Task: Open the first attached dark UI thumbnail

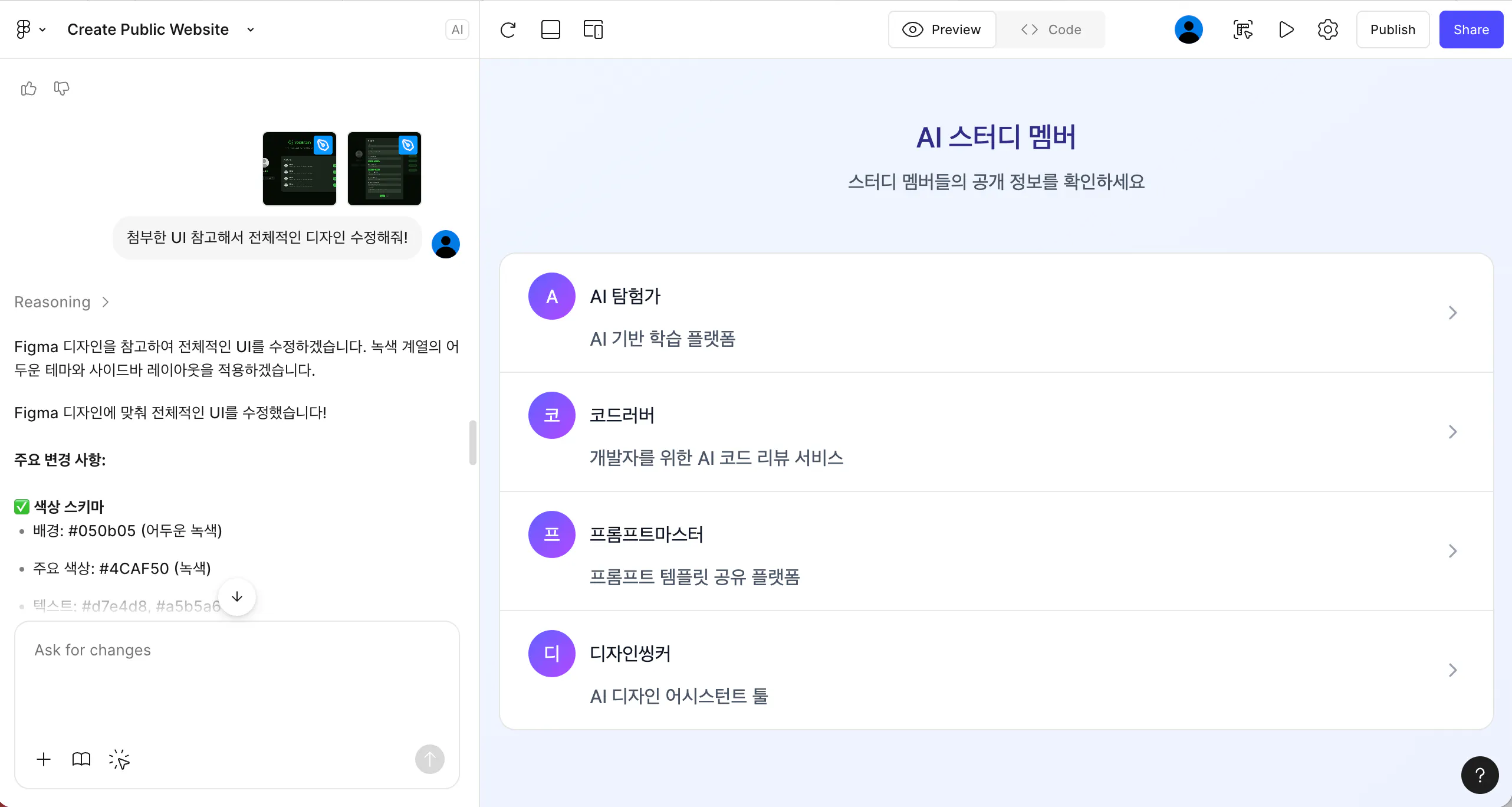Action: pyautogui.click(x=300, y=169)
